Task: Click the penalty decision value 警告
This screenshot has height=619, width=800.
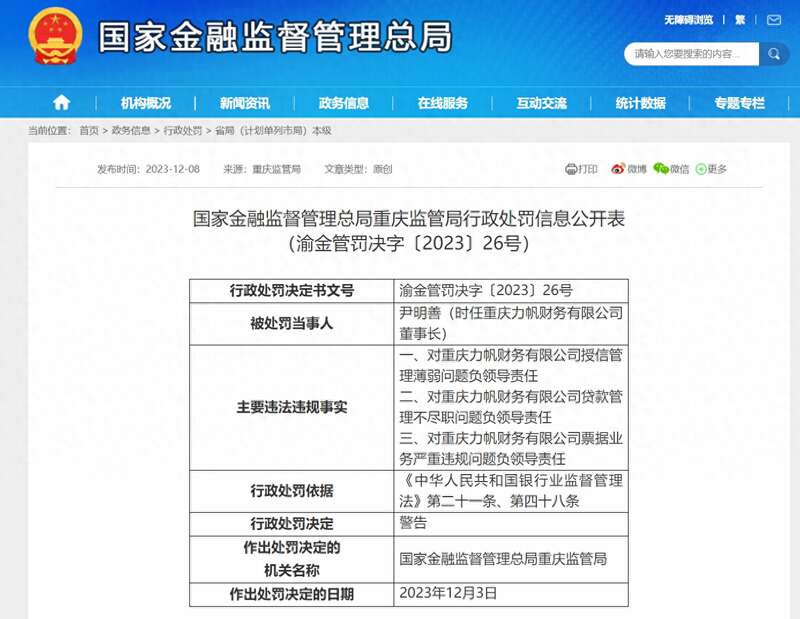Action: 413,523
